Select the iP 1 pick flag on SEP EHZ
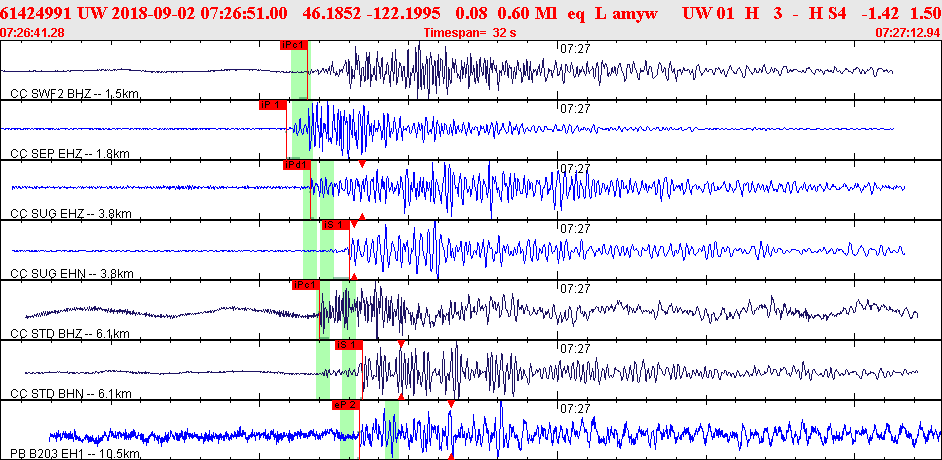 pos(272,105)
